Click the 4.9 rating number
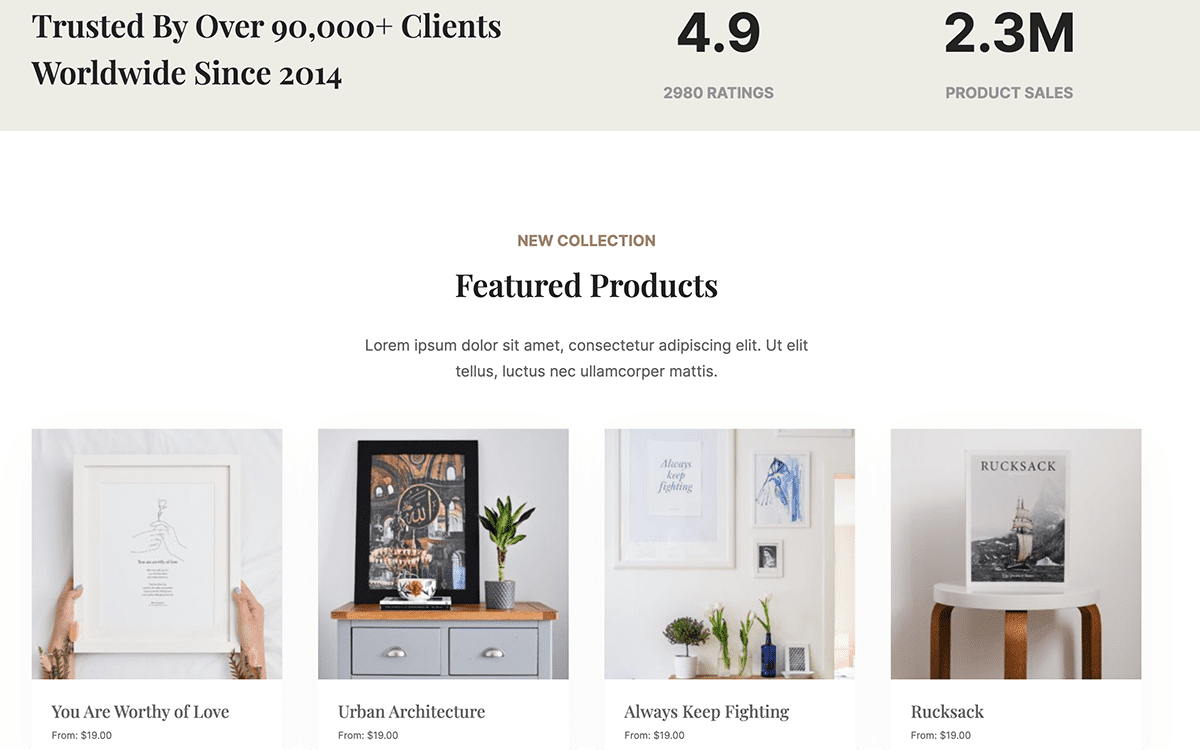1200x750 pixels. pos(719,33)
